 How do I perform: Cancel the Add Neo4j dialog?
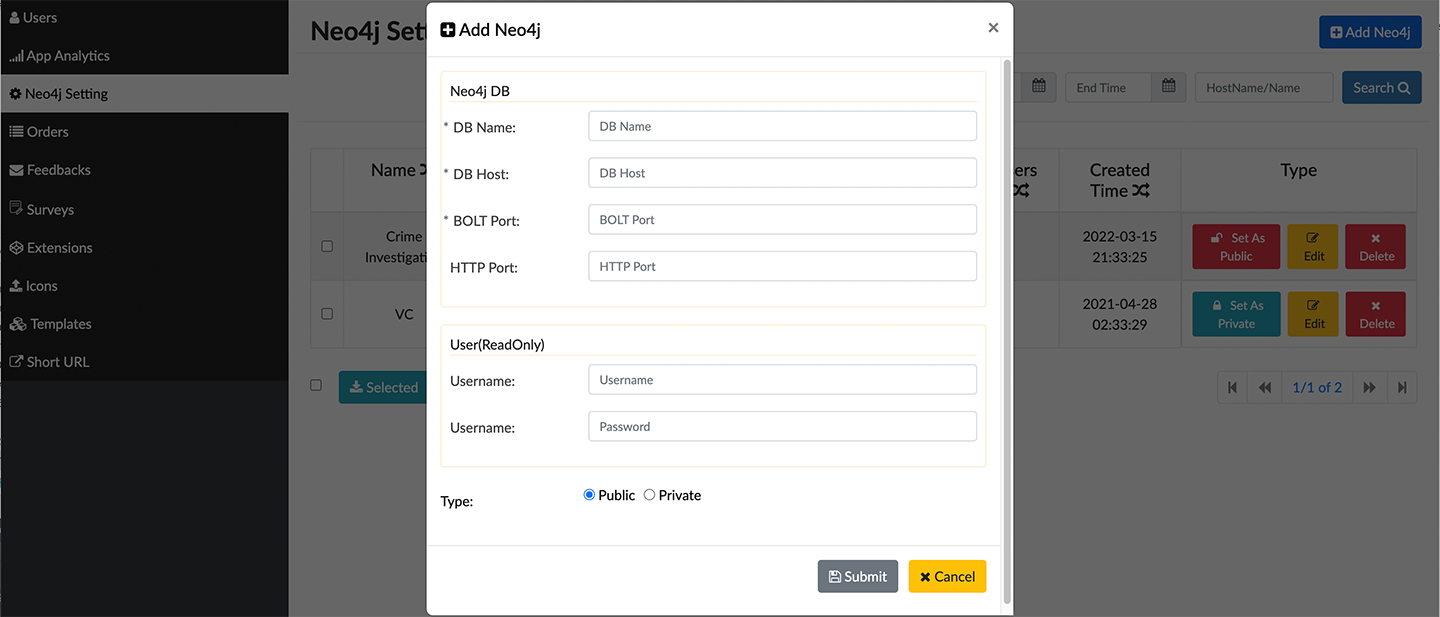point(947,576)
